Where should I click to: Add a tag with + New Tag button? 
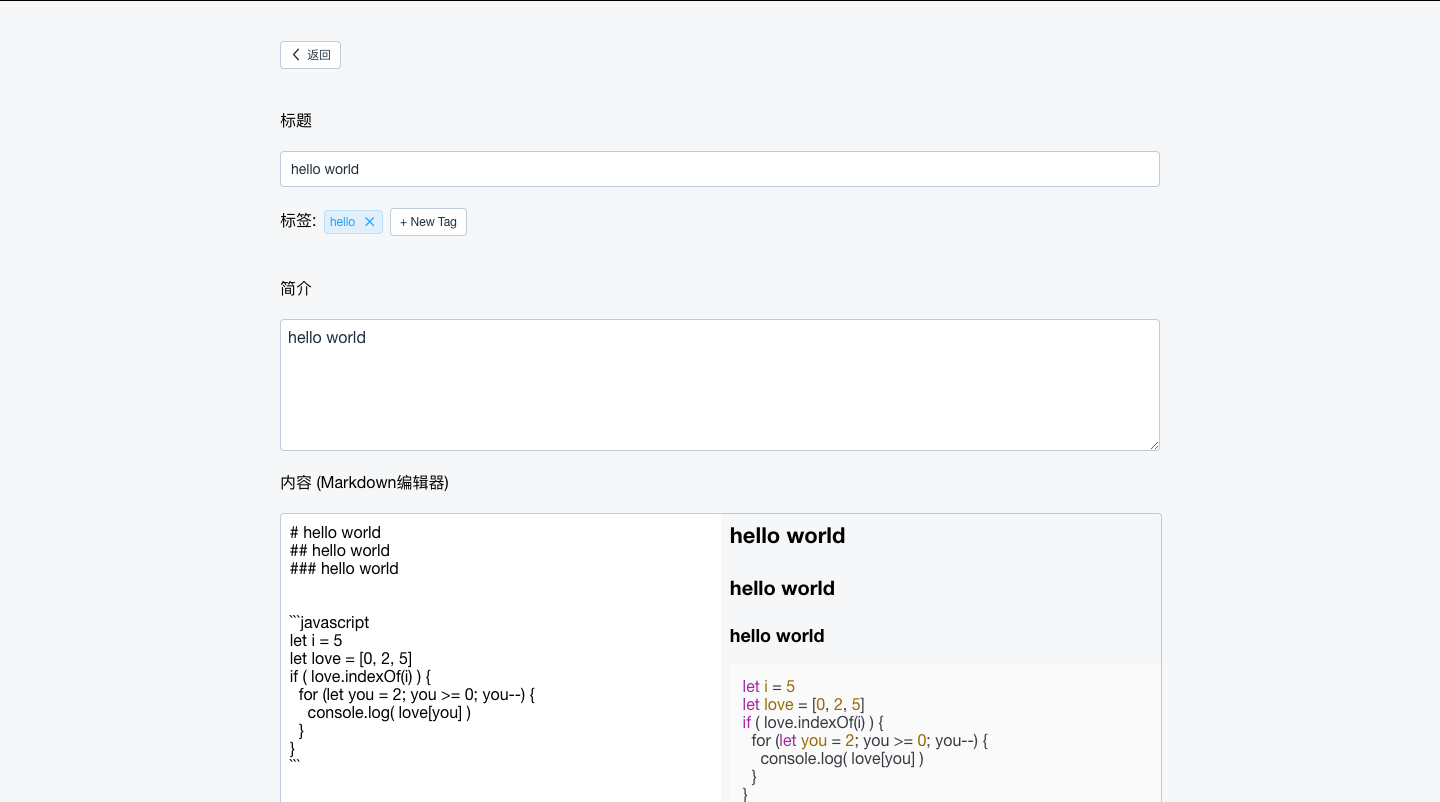pyautogui.click(x=428, y=222)
